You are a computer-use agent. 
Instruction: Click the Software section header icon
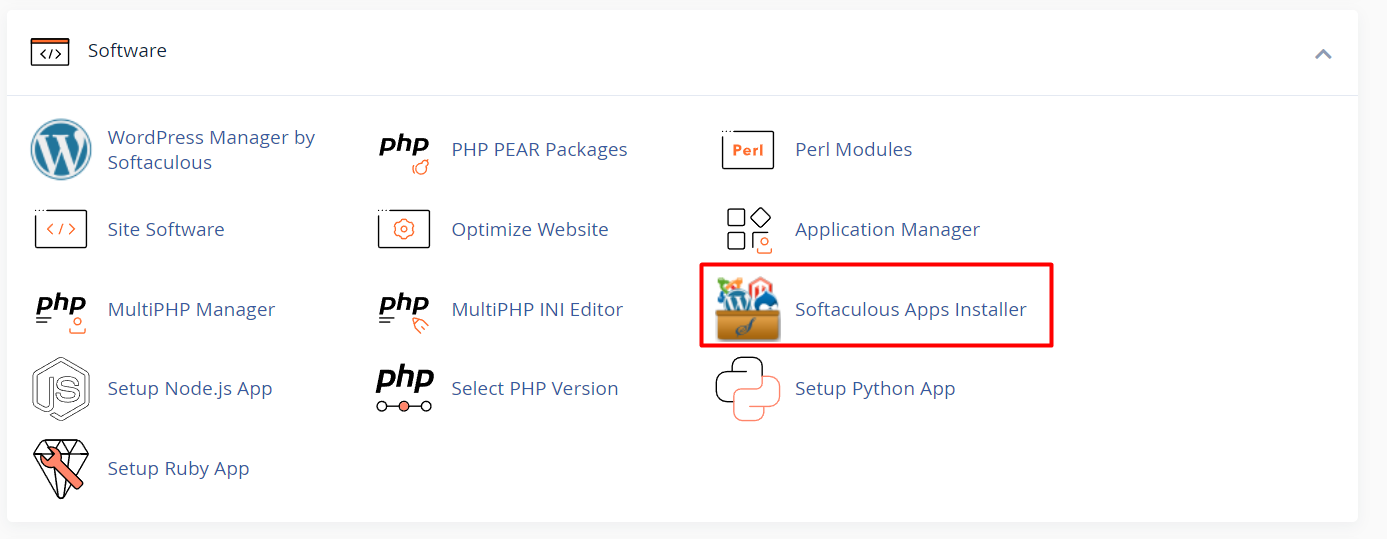(x=50, y=51)
